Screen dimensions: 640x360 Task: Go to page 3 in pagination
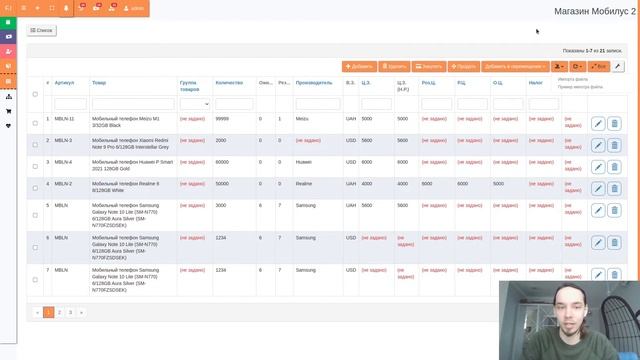pyautogui.click(x=70, y=313)
